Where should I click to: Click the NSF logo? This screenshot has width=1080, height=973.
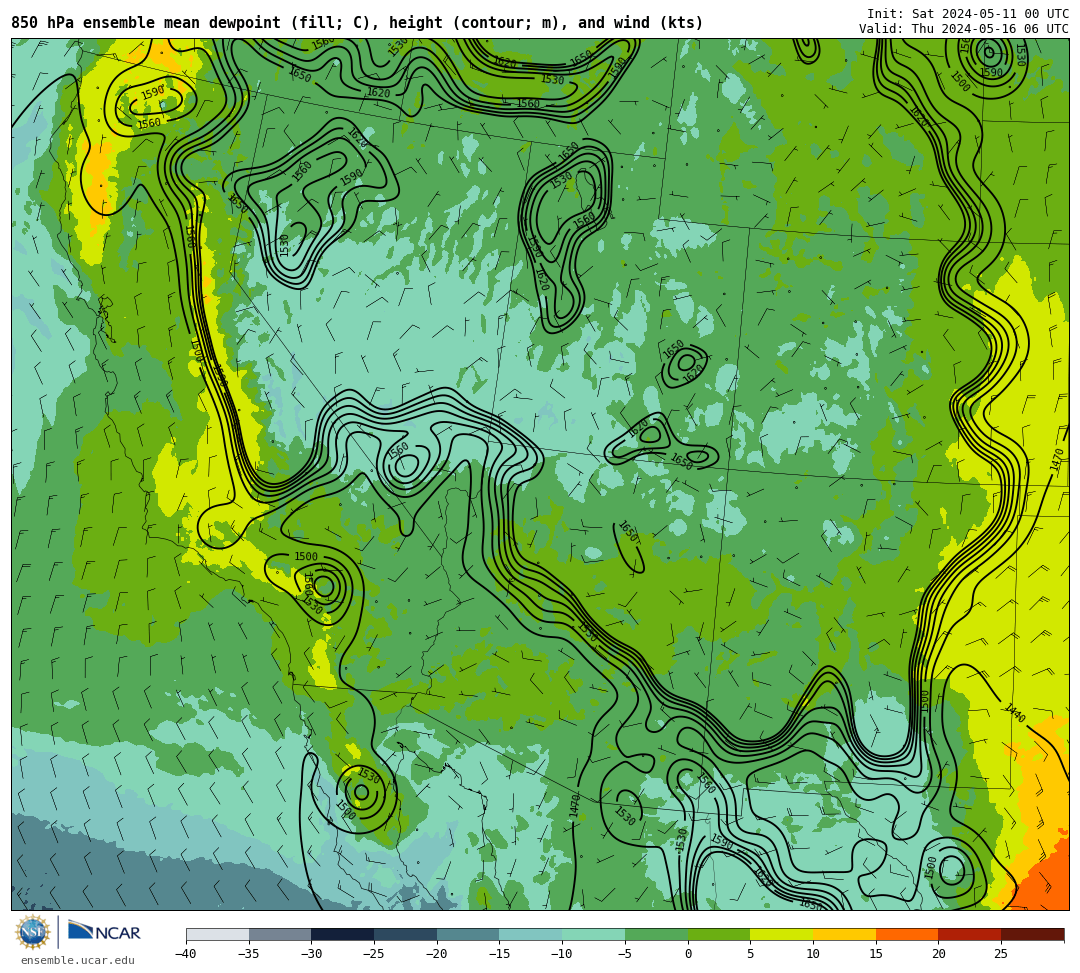click(x=33, y=932)
